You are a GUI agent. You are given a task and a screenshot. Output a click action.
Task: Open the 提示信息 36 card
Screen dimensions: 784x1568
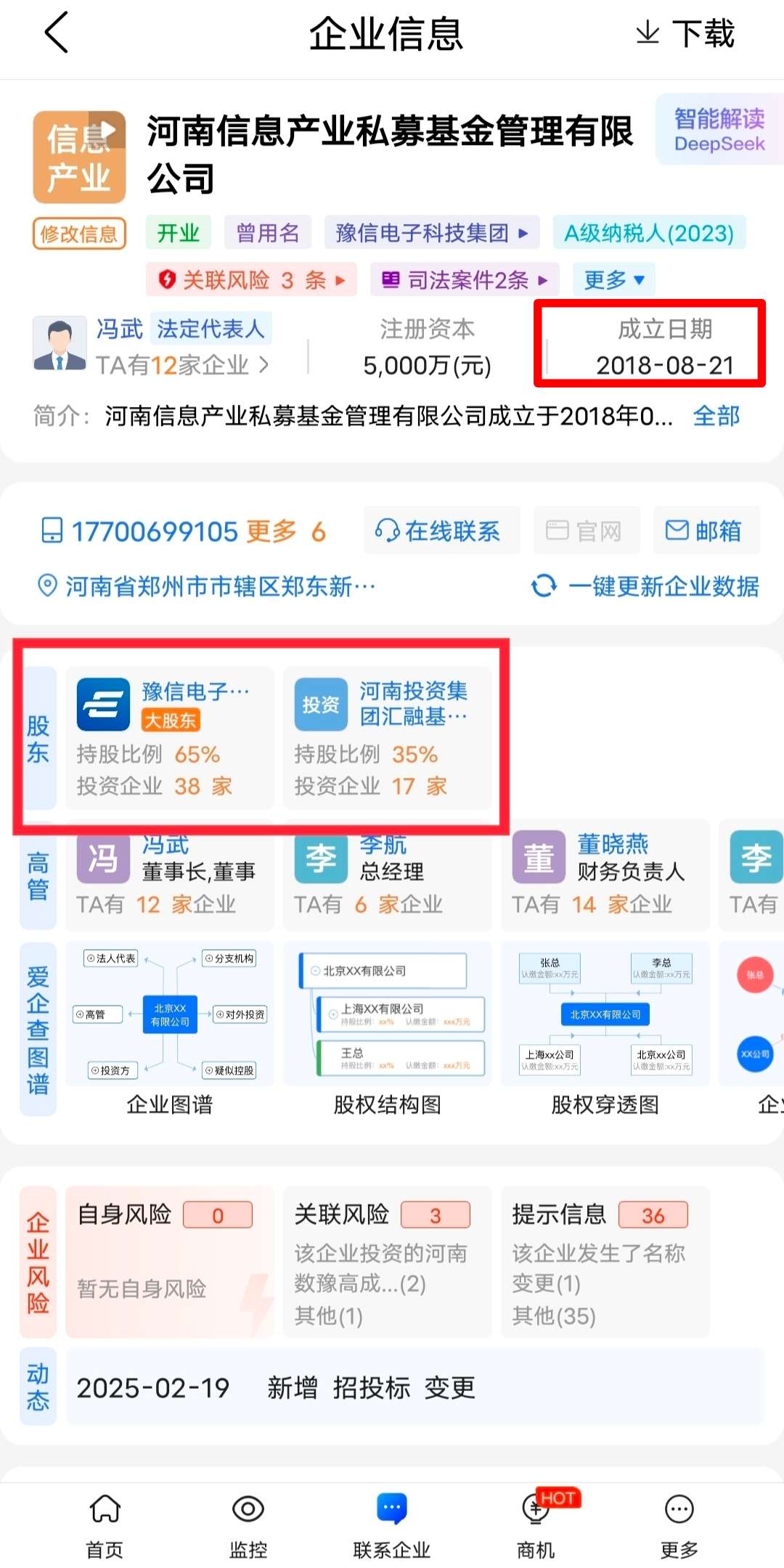(605, 1263)
